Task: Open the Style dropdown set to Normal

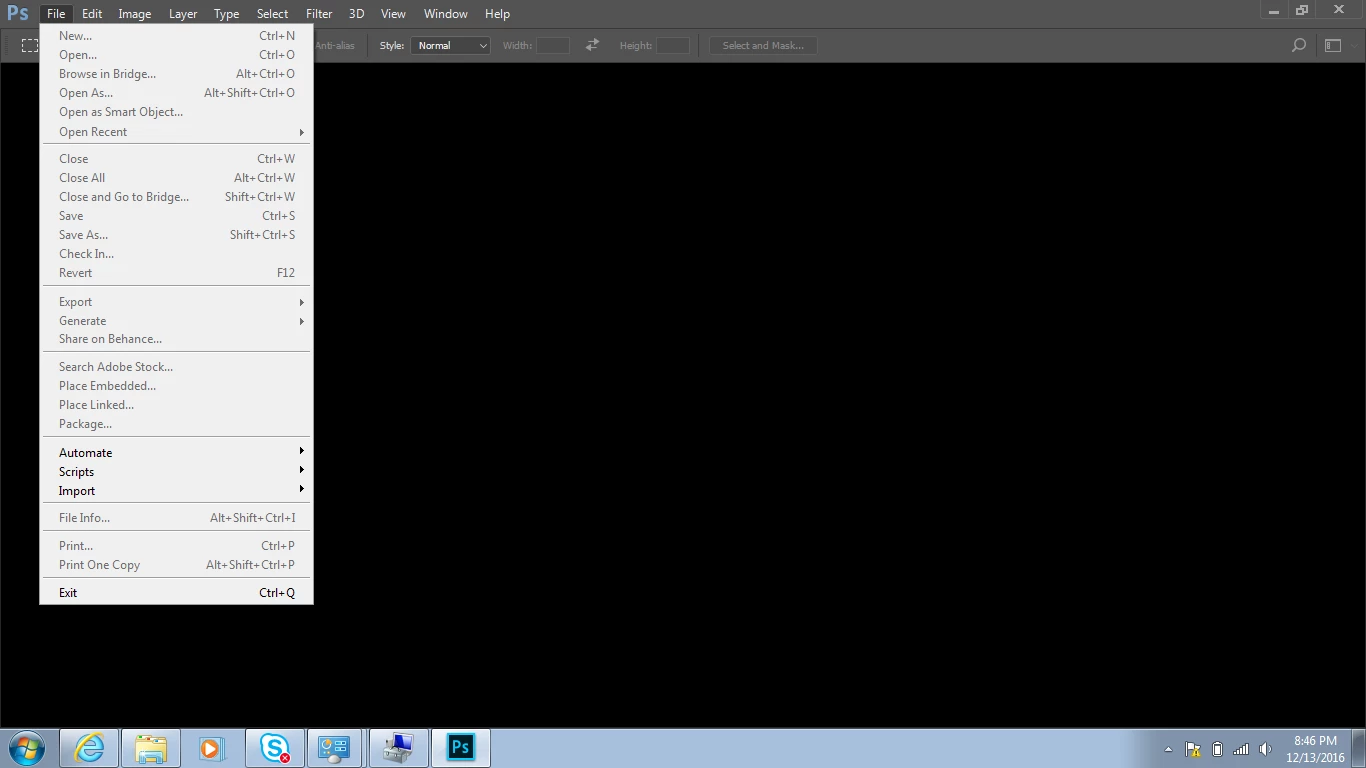Action: pyautogui.click(x=450, y=45)
